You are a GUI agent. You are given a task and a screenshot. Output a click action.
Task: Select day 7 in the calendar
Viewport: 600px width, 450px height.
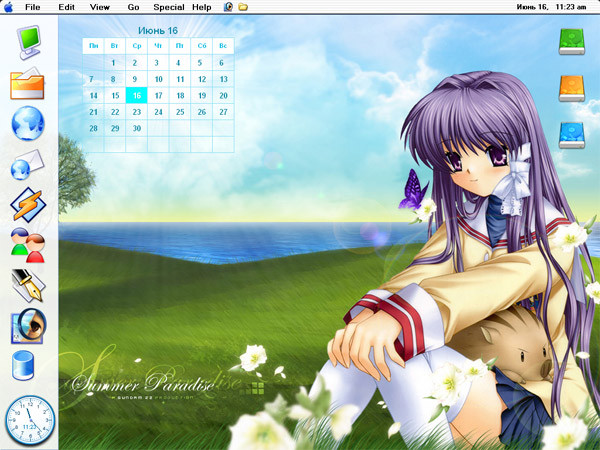[x=91, y=79]
